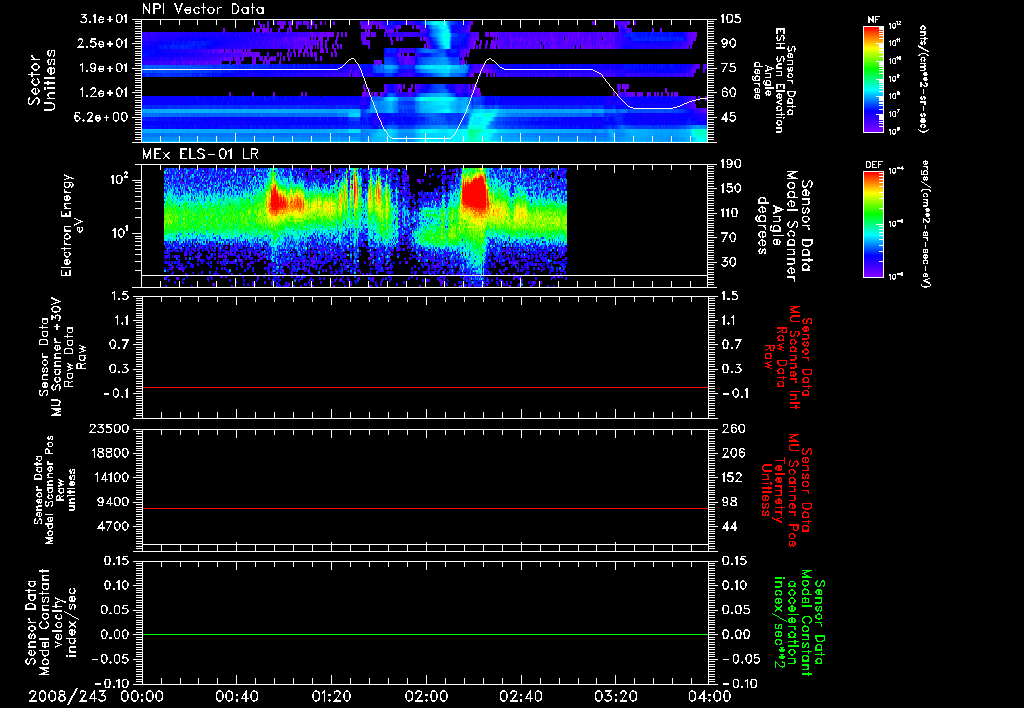Click the Model Scanner Angle degrees label
1024x708 pixels.
[784, 226]
